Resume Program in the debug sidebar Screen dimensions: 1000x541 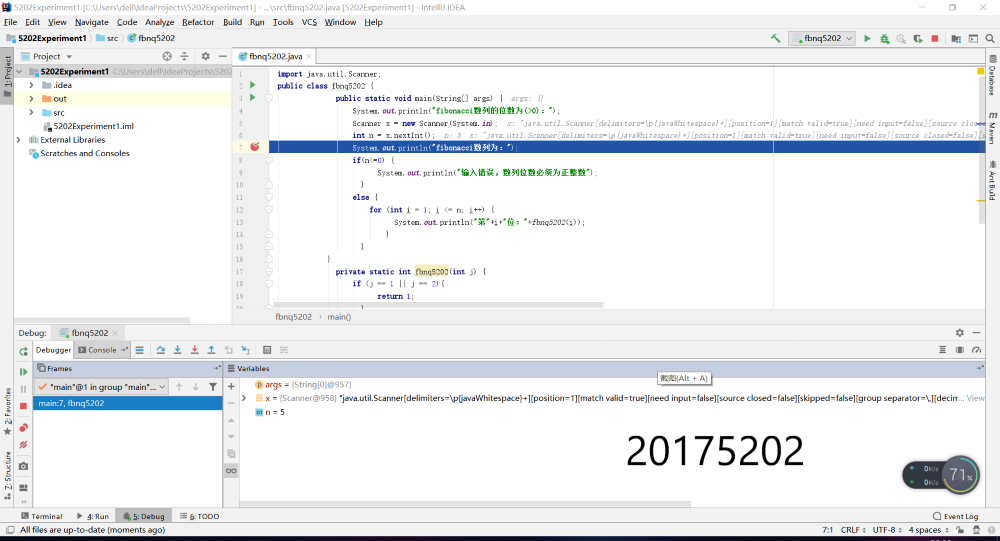pos(24,371)
